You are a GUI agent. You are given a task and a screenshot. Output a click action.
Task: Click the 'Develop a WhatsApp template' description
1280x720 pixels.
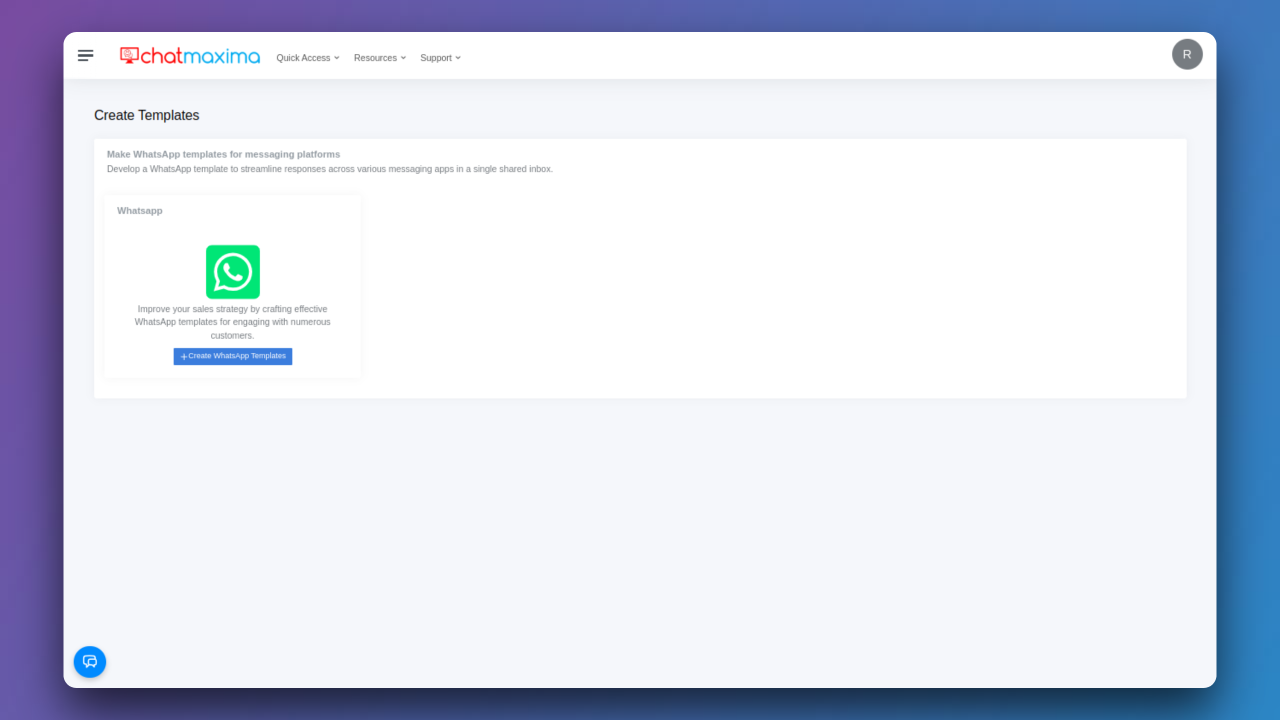330,169
